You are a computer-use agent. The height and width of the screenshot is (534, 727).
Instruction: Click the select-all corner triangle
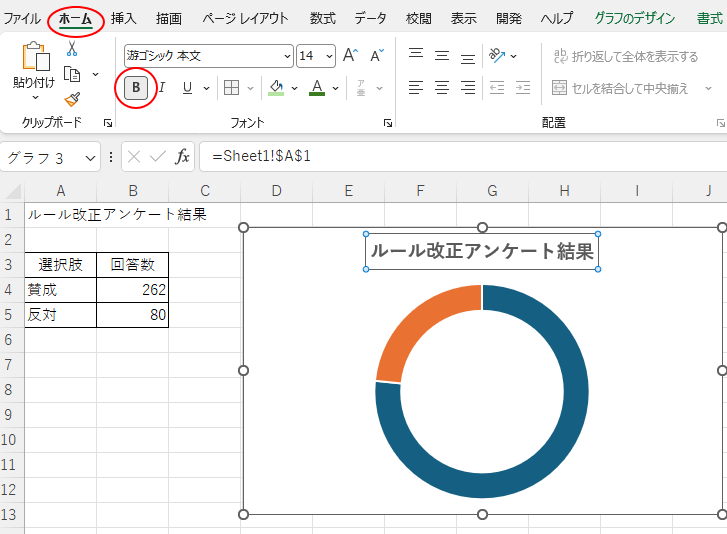point(13,191)
